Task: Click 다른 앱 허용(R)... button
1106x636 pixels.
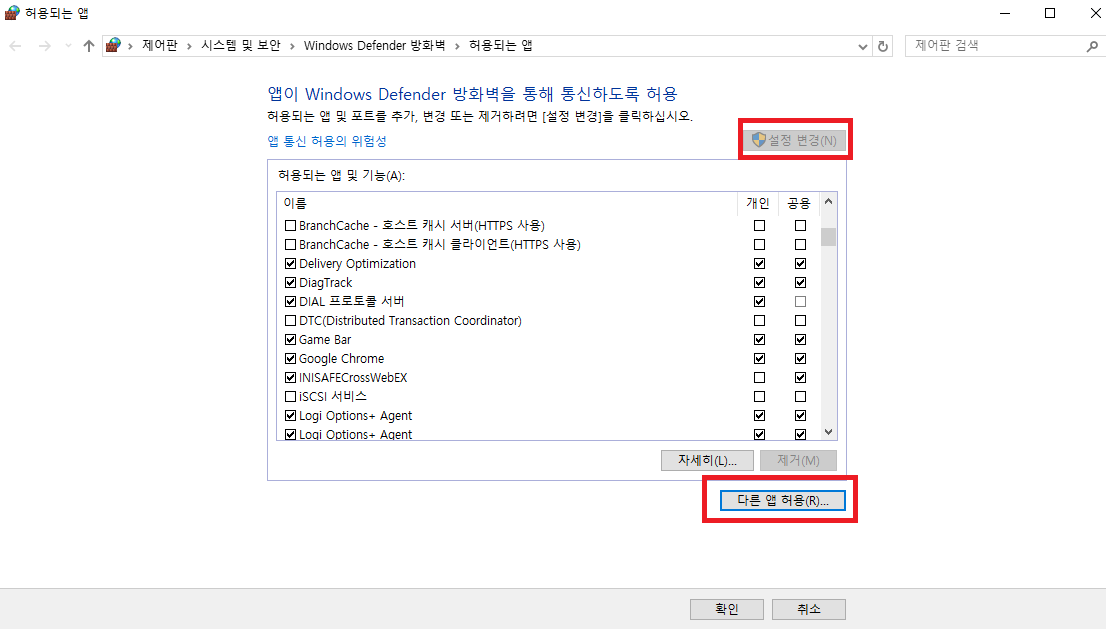Action: 782,501
